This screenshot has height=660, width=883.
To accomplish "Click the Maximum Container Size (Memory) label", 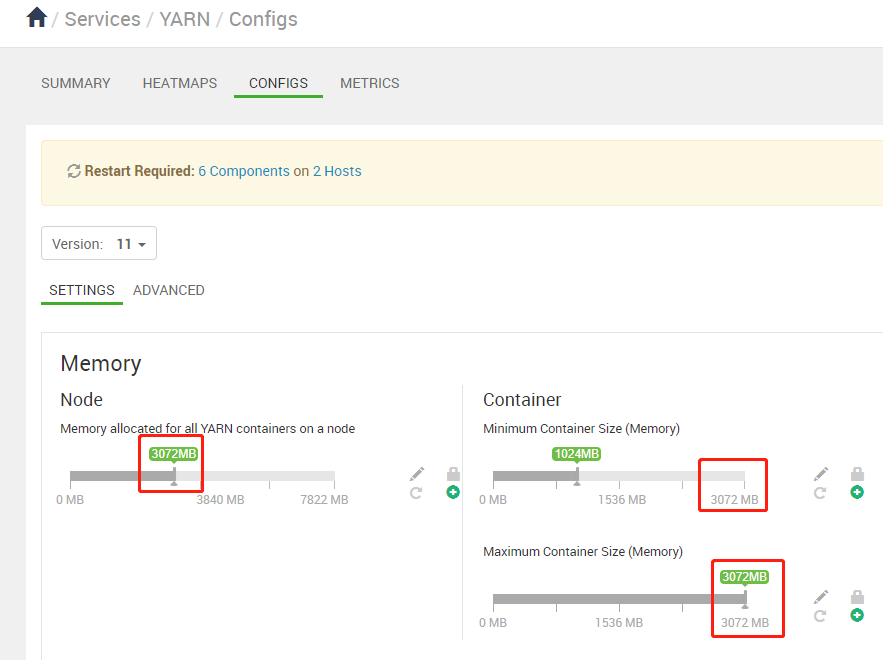I will 583,552.
